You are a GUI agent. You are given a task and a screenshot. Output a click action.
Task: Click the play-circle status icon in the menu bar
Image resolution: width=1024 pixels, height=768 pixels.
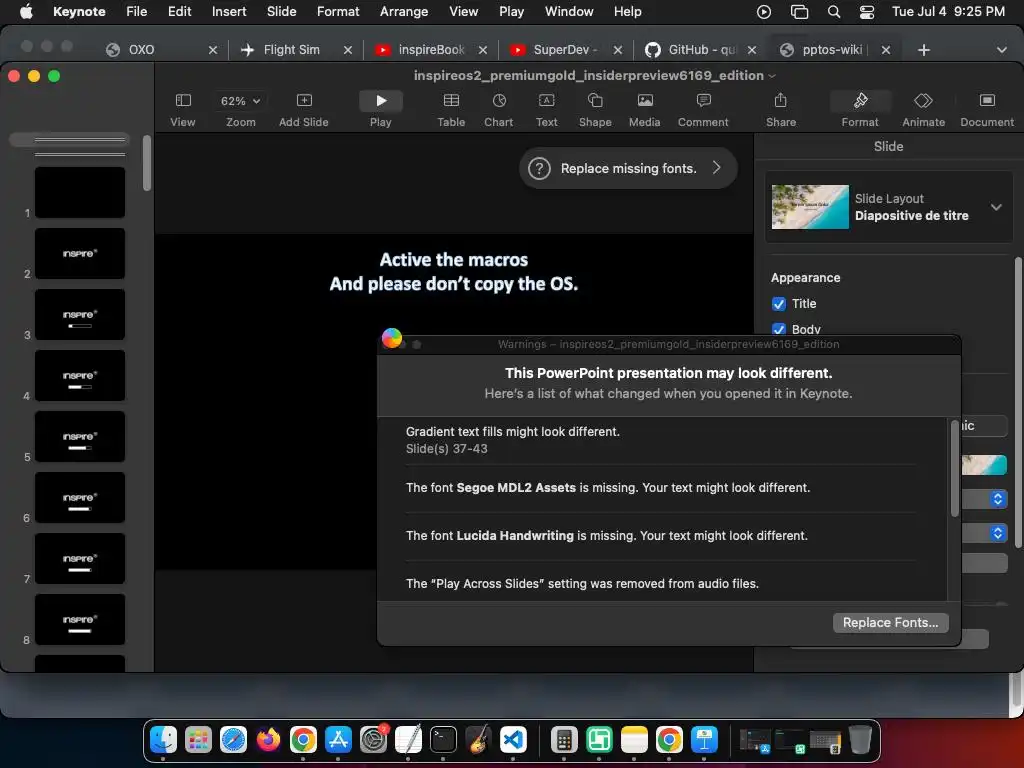[763, 12]
